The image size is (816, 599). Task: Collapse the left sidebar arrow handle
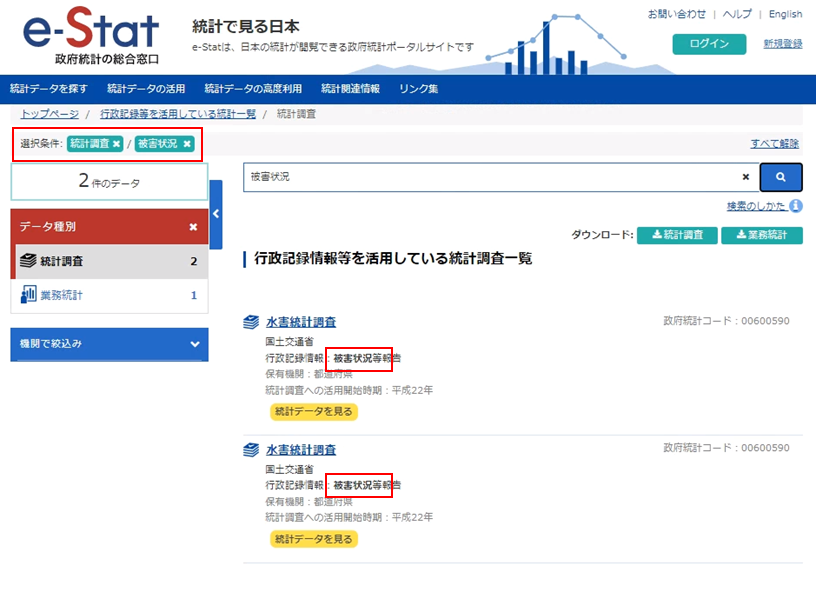point(216,214)
